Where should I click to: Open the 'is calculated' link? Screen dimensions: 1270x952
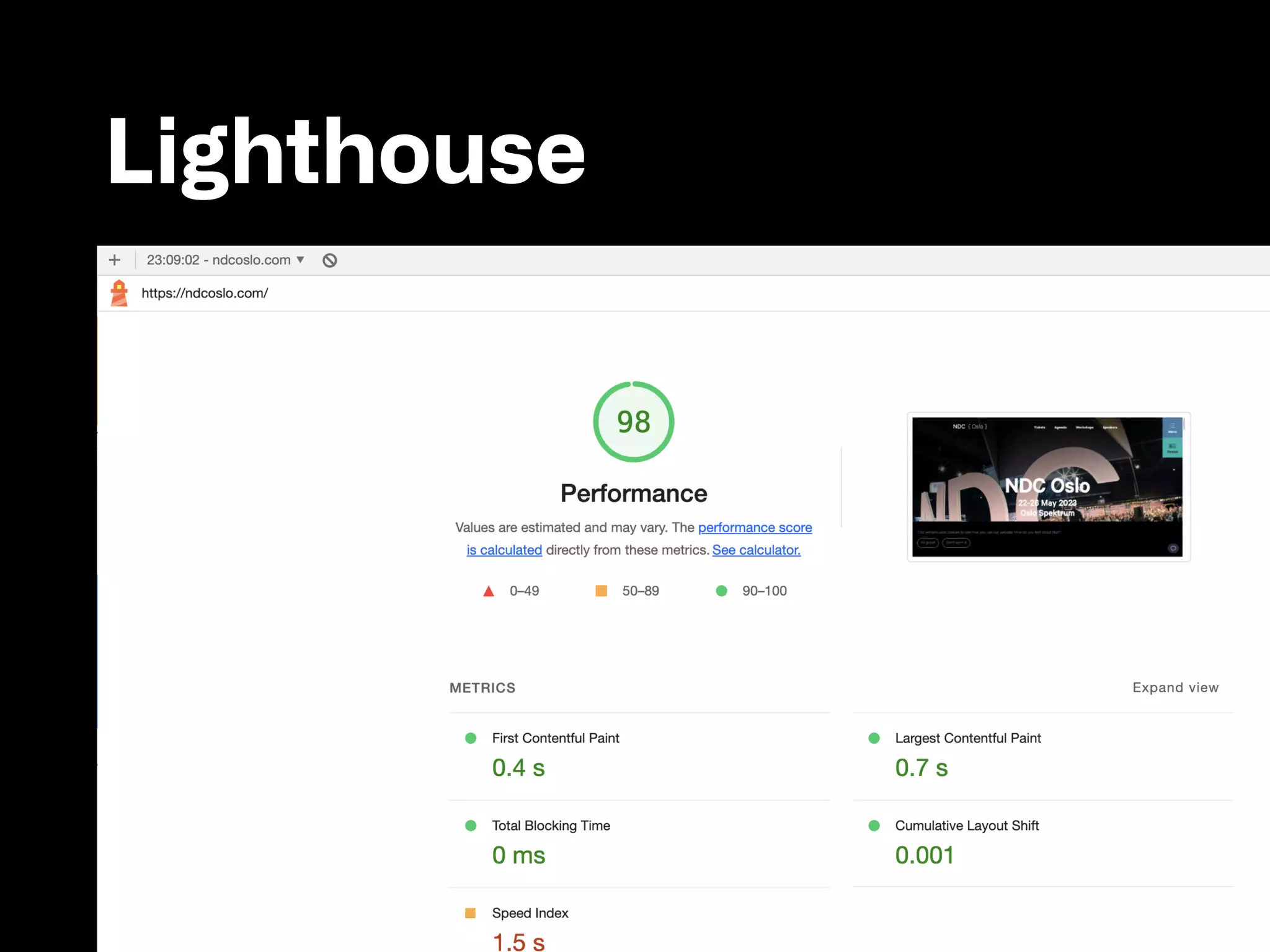tap(504, 550)
